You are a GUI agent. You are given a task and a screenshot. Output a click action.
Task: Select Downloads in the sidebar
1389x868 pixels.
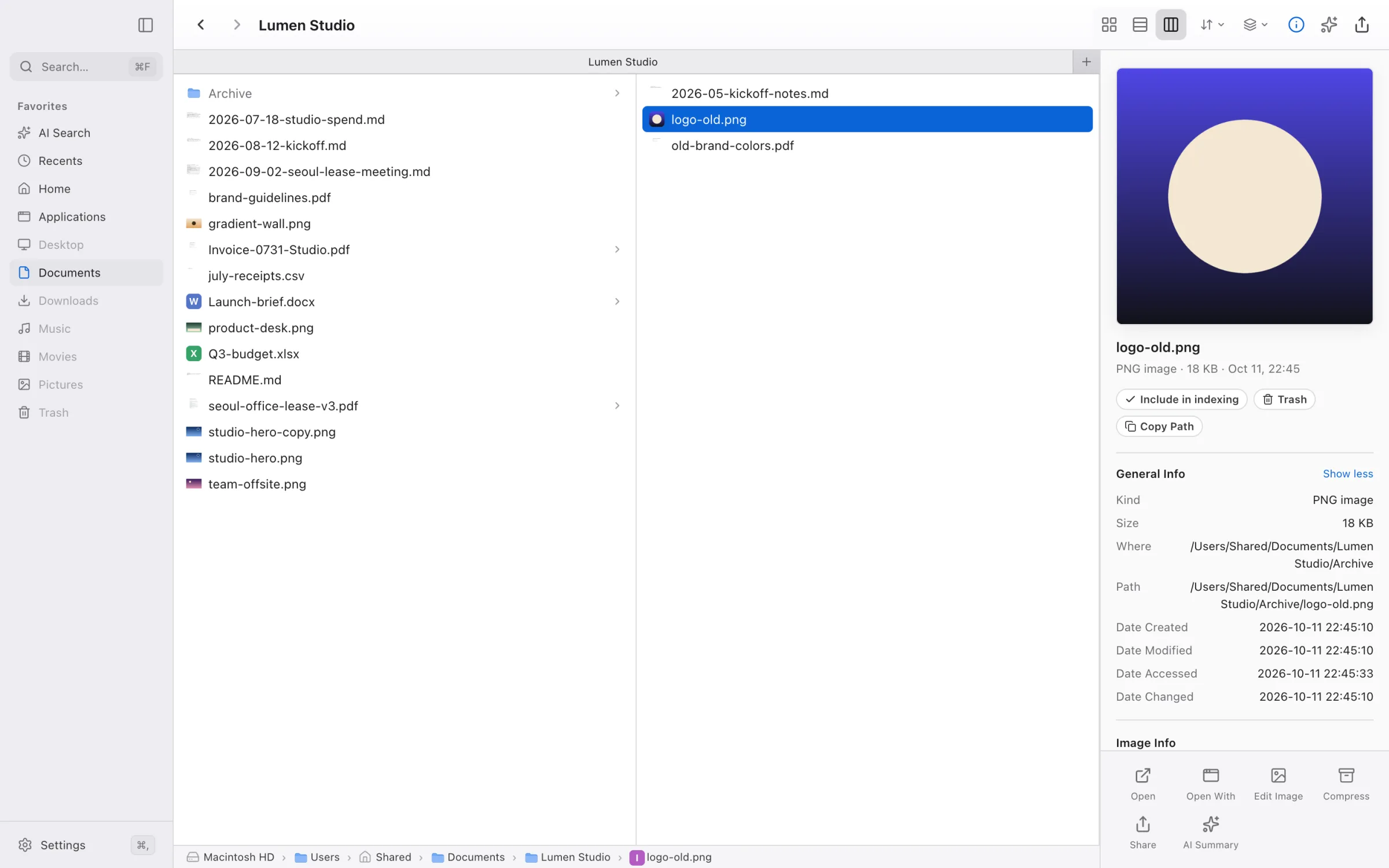[x=86, y=300]
